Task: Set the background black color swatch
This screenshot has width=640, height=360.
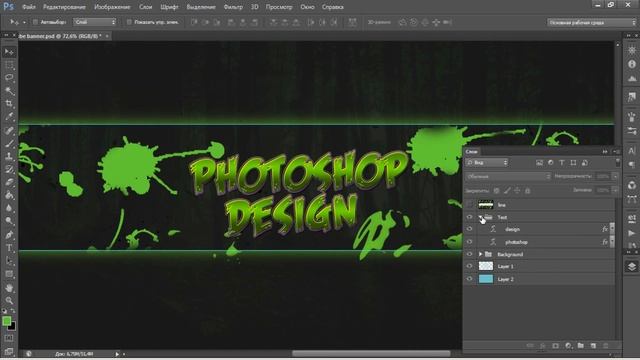Action: pyautogui.click(x=13, y=327)
